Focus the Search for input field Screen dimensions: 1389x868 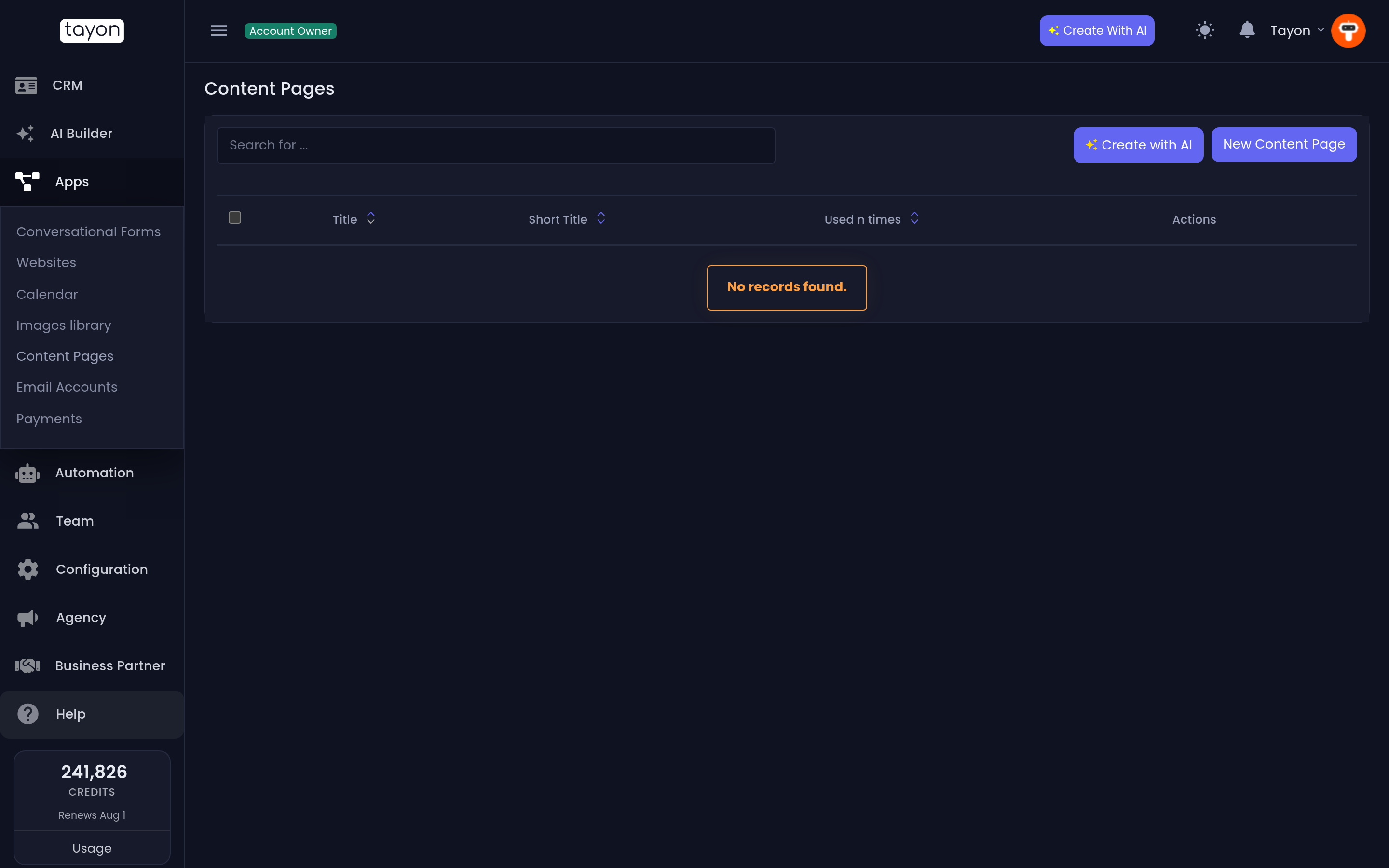point(496,145)
